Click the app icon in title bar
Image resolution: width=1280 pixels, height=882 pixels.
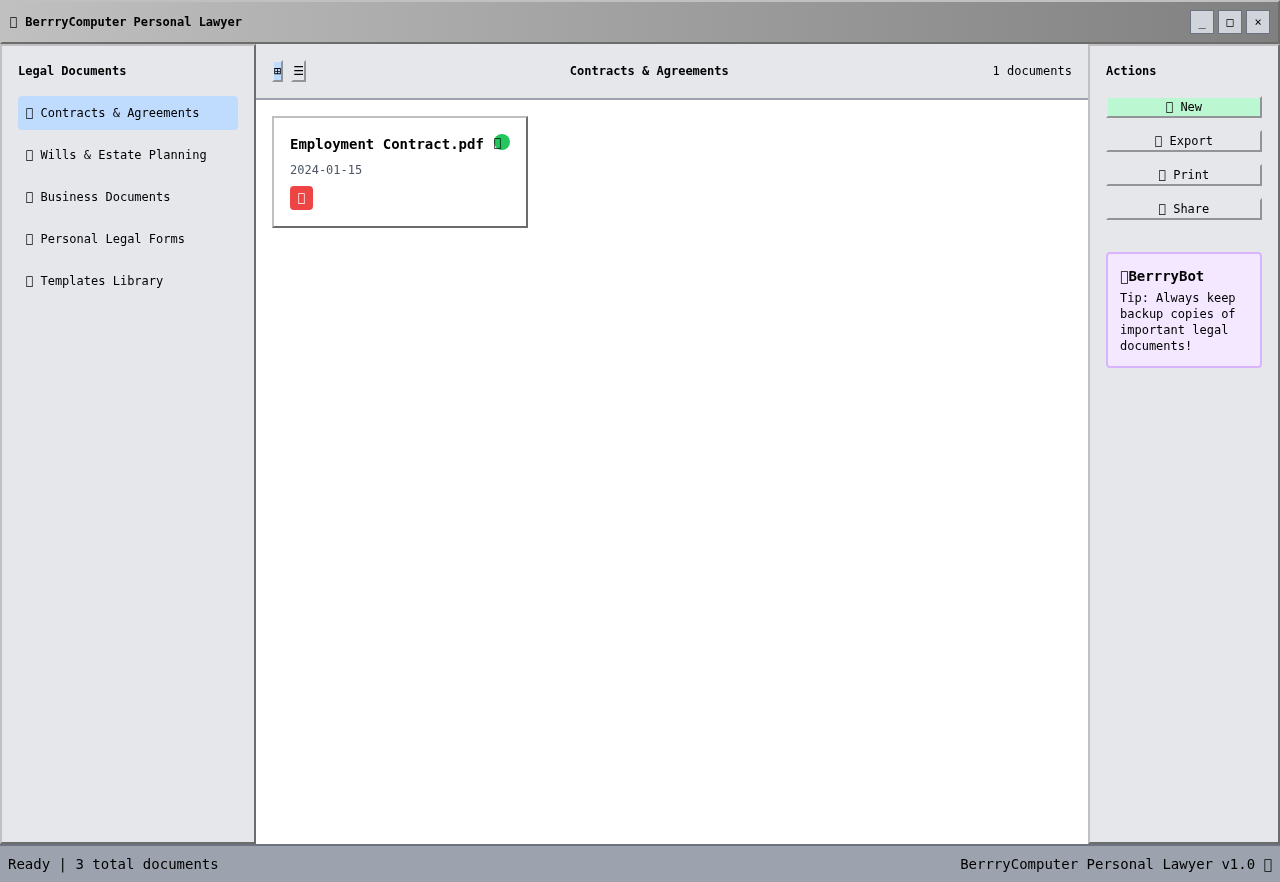[x=13, y=22]
